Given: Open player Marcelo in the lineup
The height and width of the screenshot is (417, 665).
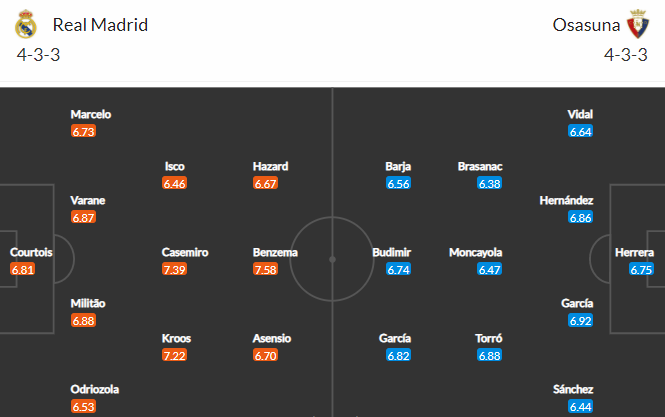Looking at the screenshot, I should (91, 115).
